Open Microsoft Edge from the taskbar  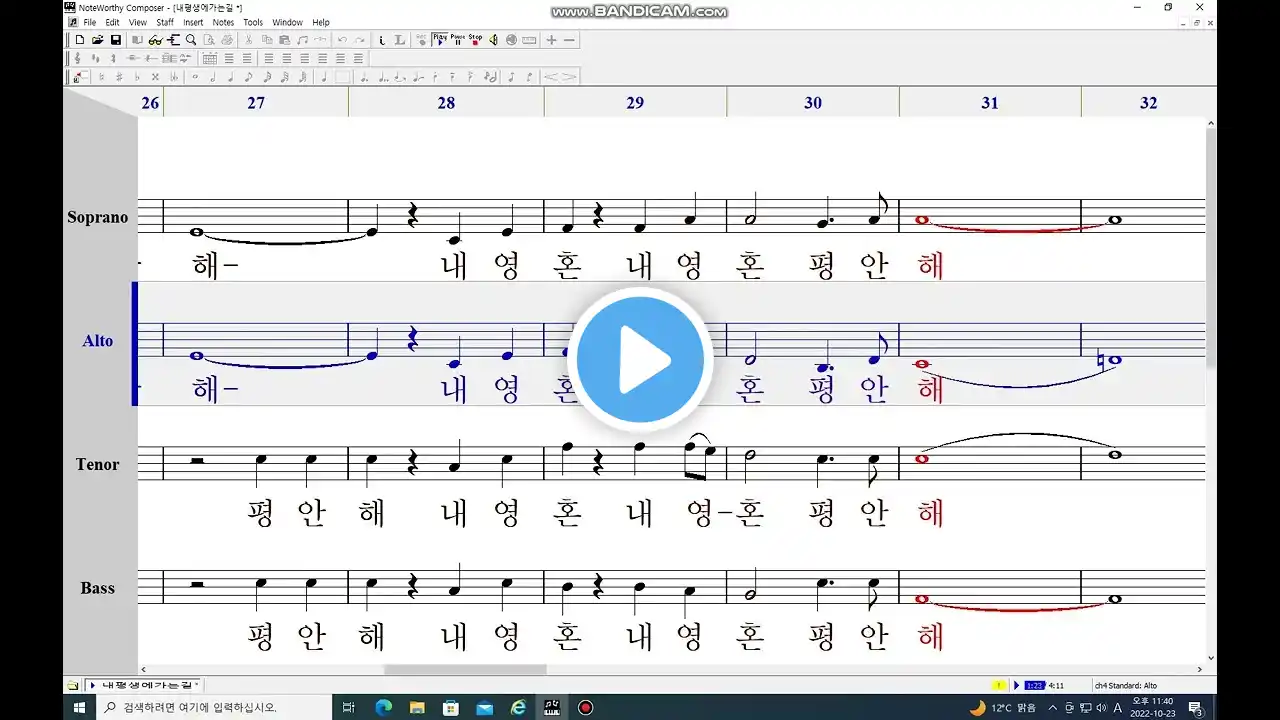(383, 707)
